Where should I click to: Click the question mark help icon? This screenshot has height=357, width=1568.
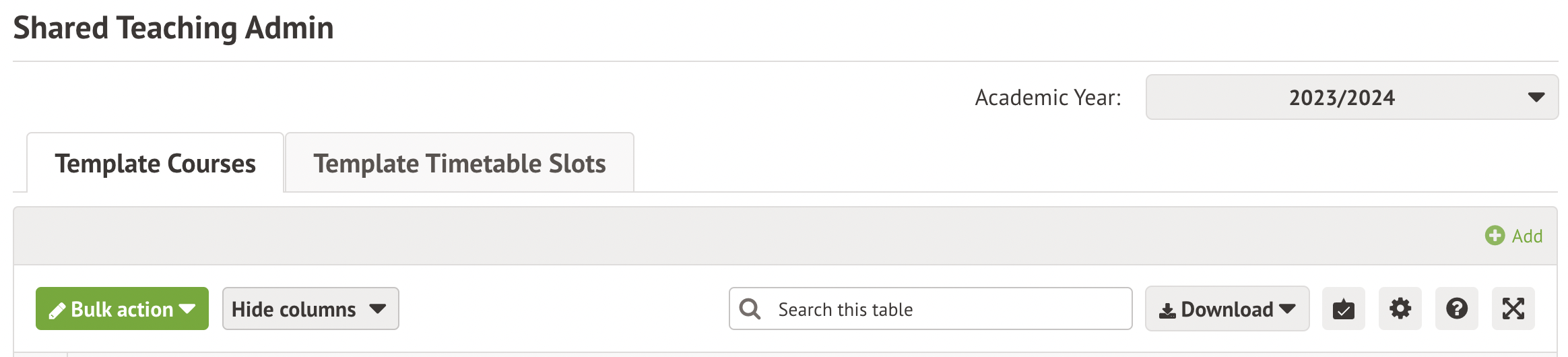(1456, 309)
